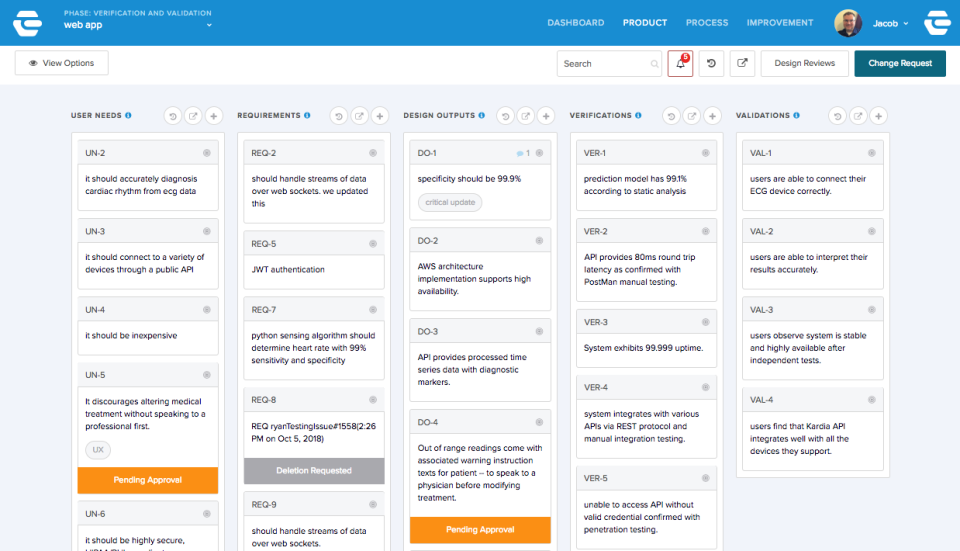Export the Validations column
Image resolution: width=960 pixels, height=551 pixels.
pos(858,116)
